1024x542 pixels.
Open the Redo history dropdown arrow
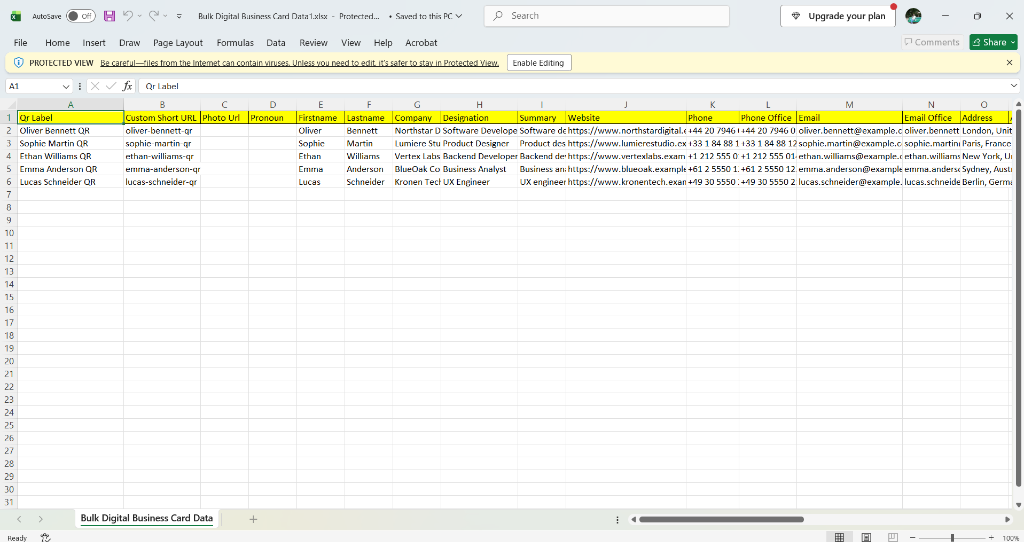point(166,16)
